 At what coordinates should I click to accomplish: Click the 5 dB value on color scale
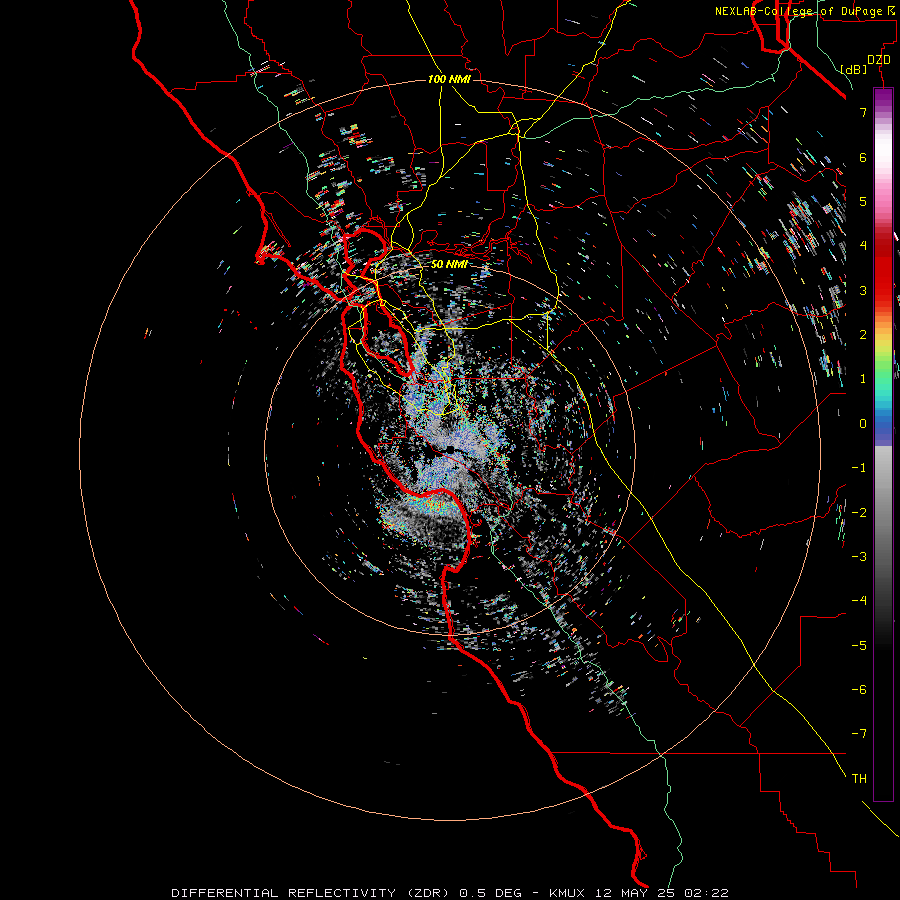pyautogui.click(x=863, y=201)
